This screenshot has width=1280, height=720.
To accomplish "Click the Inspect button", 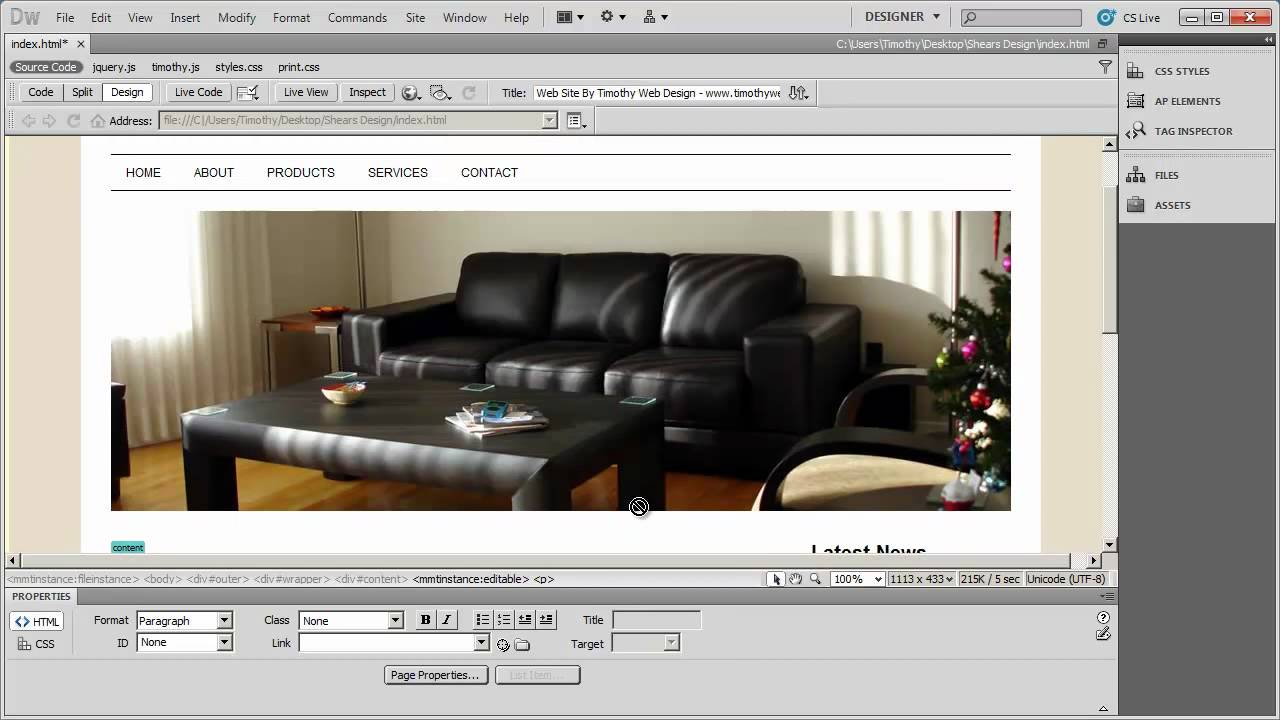I will pyautogui.click(x=367, y=92).
